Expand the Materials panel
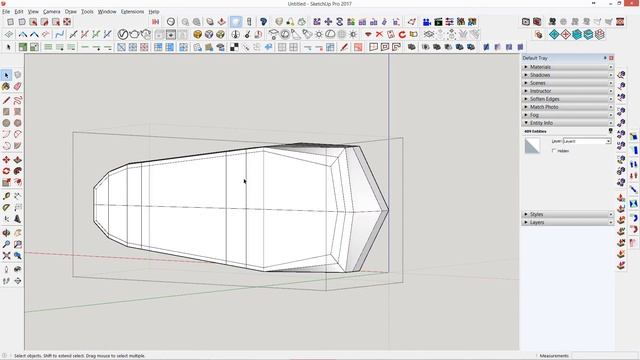 click(568, 67)
